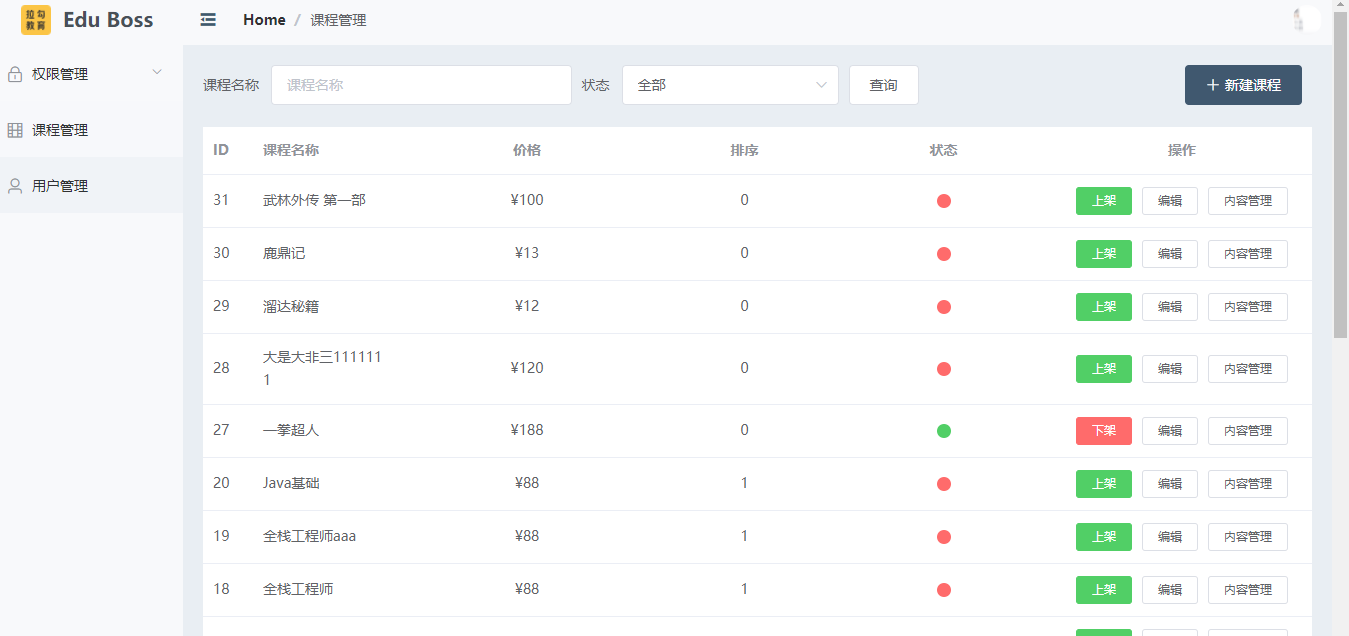
Task: Open the user avatar at top right
Action: point(1306,20)
